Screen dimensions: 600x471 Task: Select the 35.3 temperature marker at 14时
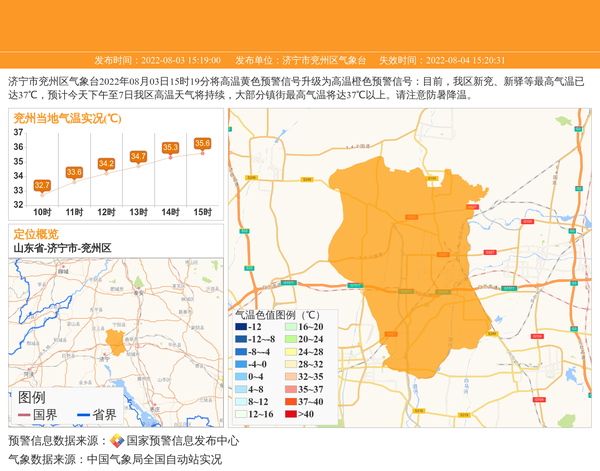tap(170, 147)
